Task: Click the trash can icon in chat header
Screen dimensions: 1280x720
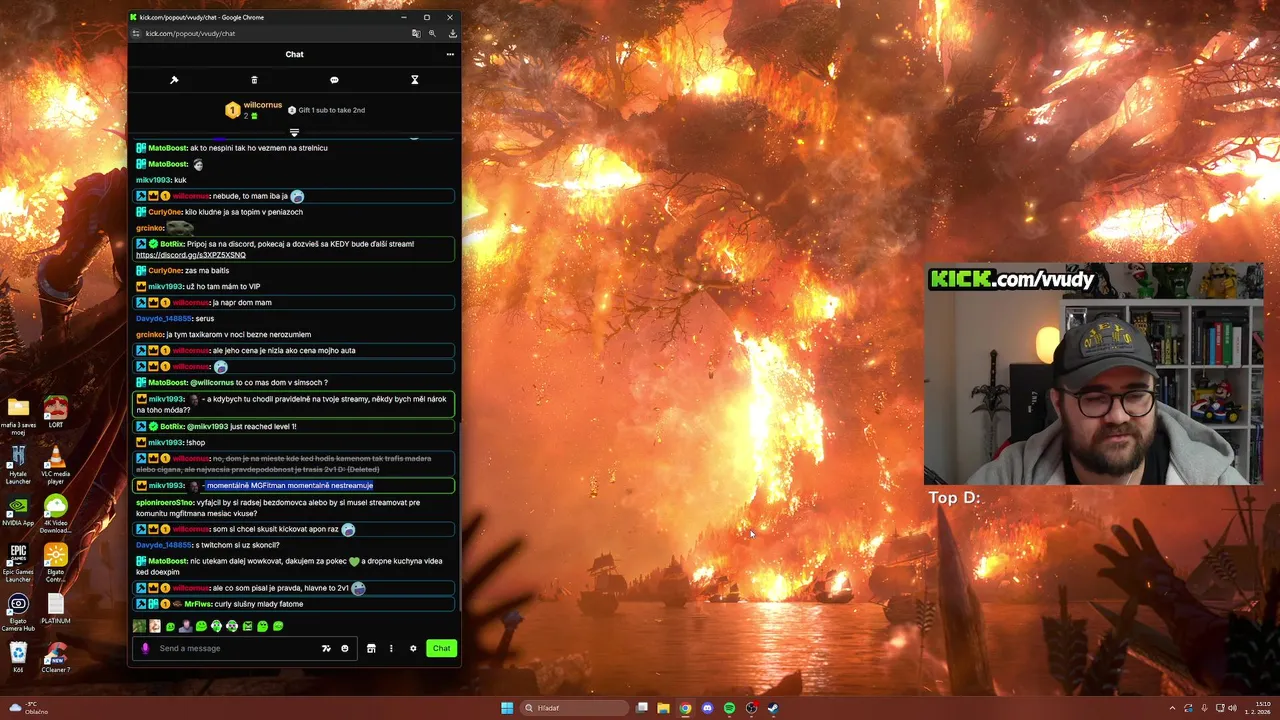Action: 254,80
